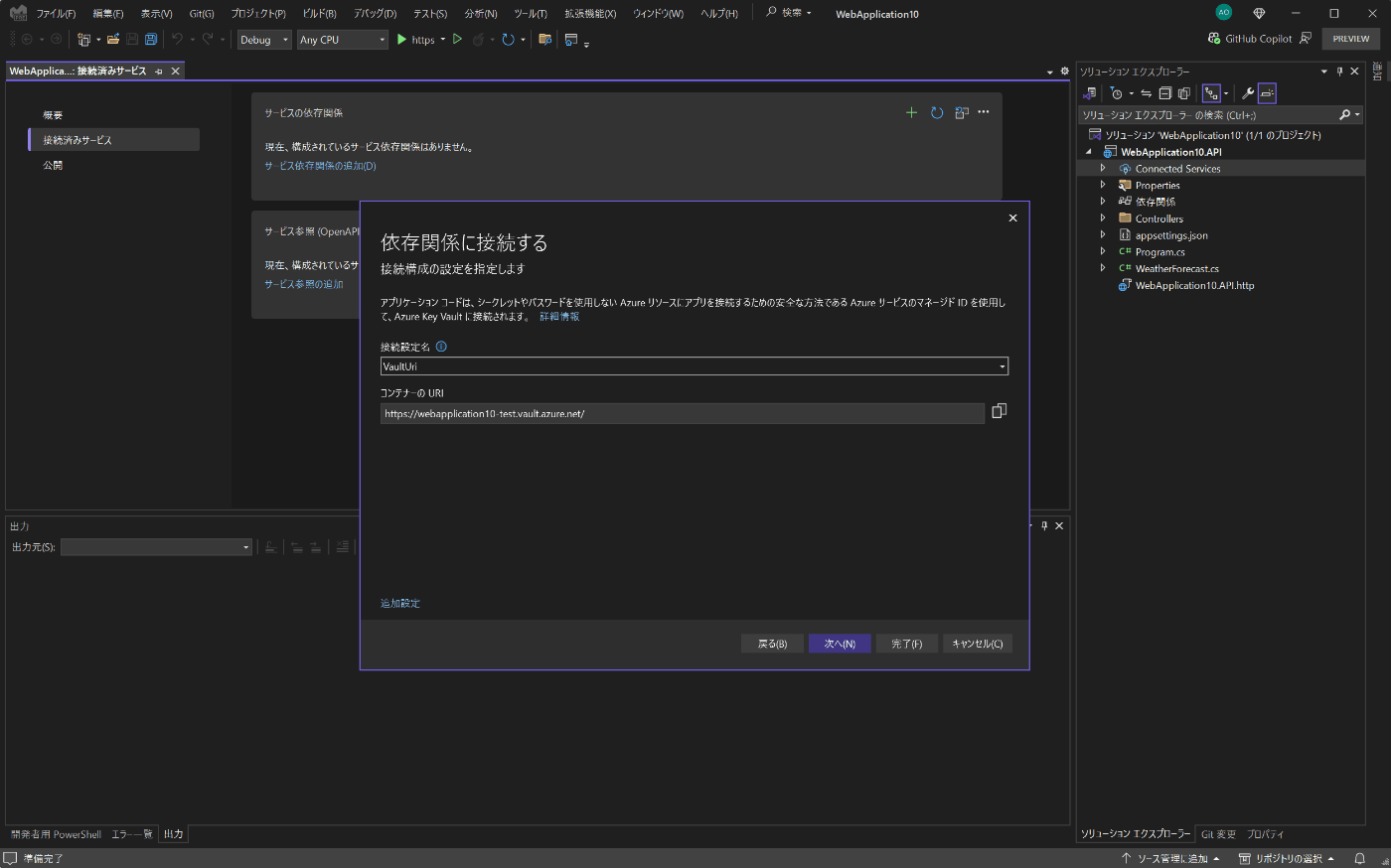Open the more options ellipsis in service dependencies
Image resolution: width=1391 pixels, height=868 pixels.
(x=984, y=112)
